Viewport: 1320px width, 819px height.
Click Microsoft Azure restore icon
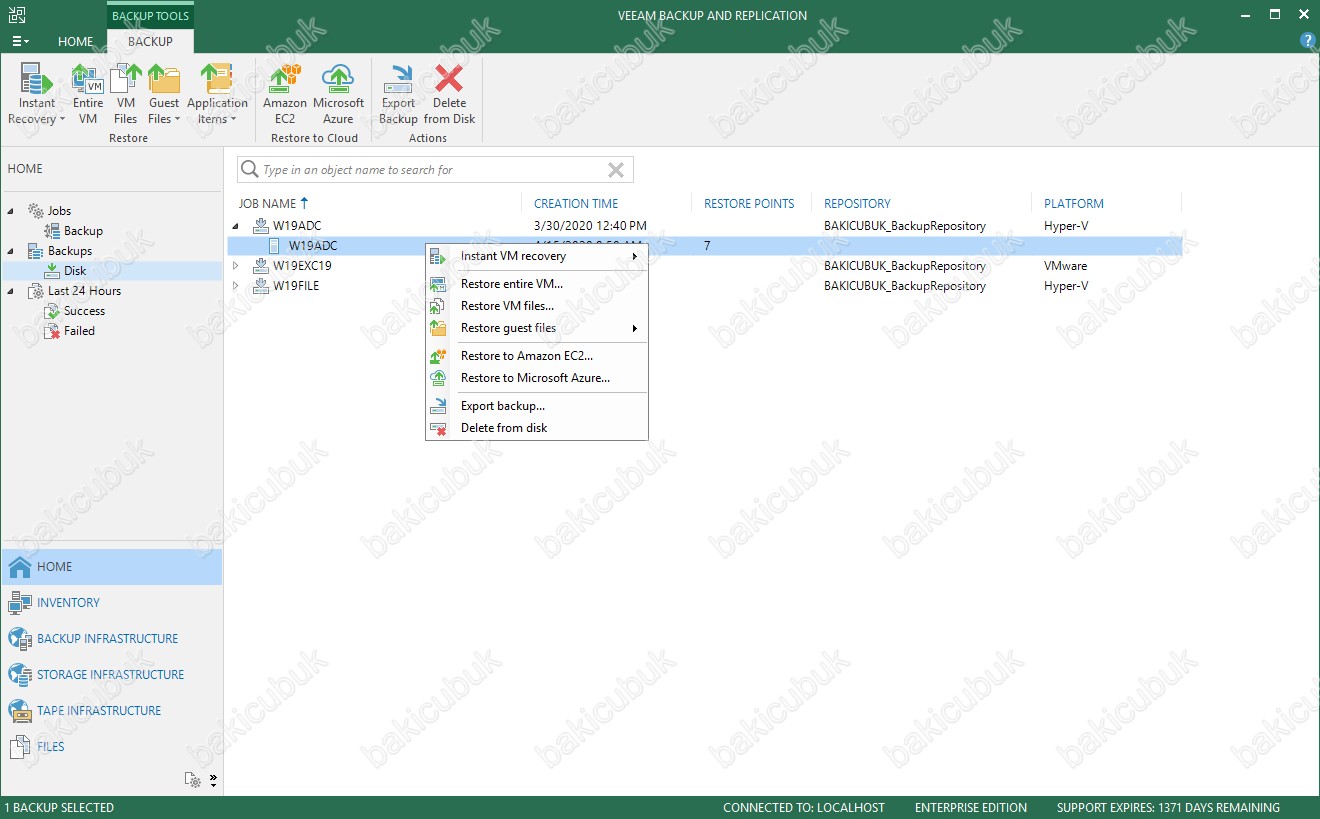338,94
